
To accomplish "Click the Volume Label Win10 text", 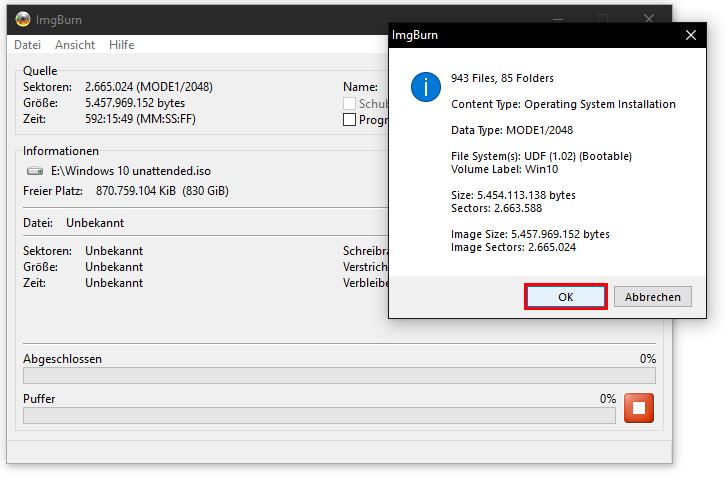I will (x=504, y=169).
